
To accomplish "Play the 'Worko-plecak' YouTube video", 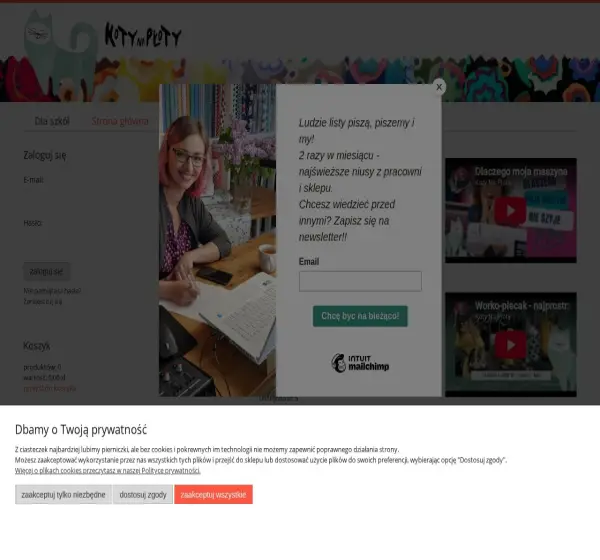I will click(510, 345).
